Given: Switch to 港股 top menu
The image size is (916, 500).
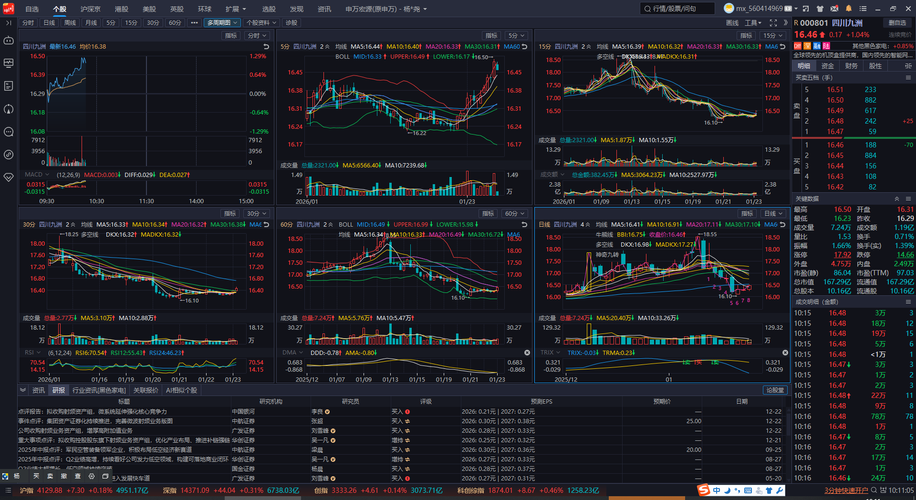Looking at the screenshot, I should point(121,9).
